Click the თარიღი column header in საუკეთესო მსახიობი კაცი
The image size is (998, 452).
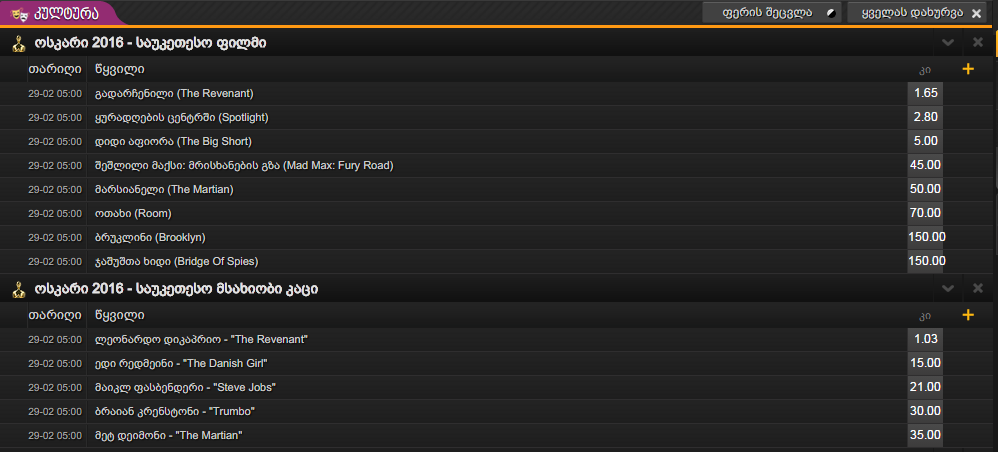pyautogui.click(x=55, y=314)
